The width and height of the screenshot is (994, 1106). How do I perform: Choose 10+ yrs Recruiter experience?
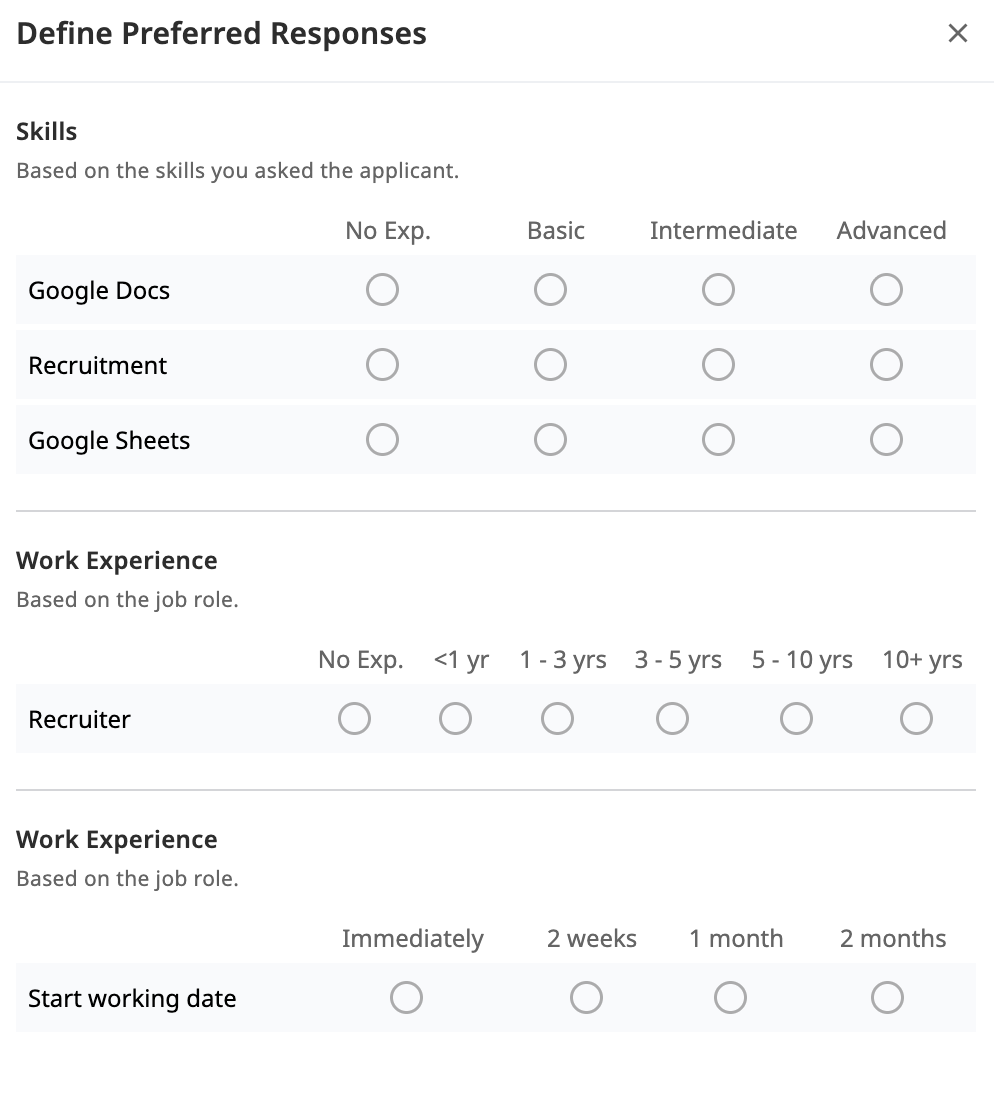pyautogui.click(x=916, y=719)
